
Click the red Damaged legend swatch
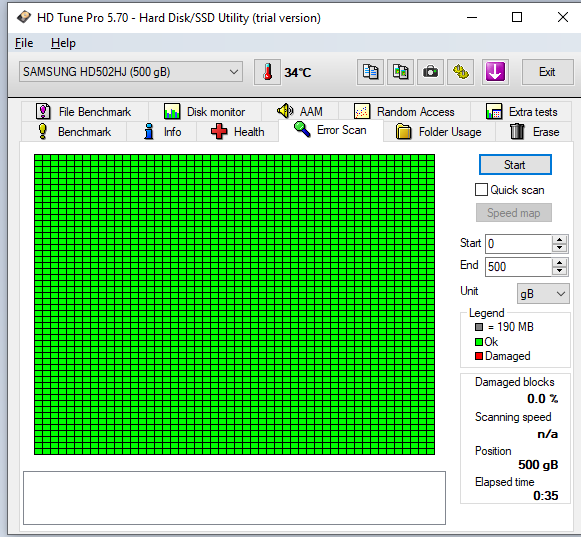[x=479, y=356]
